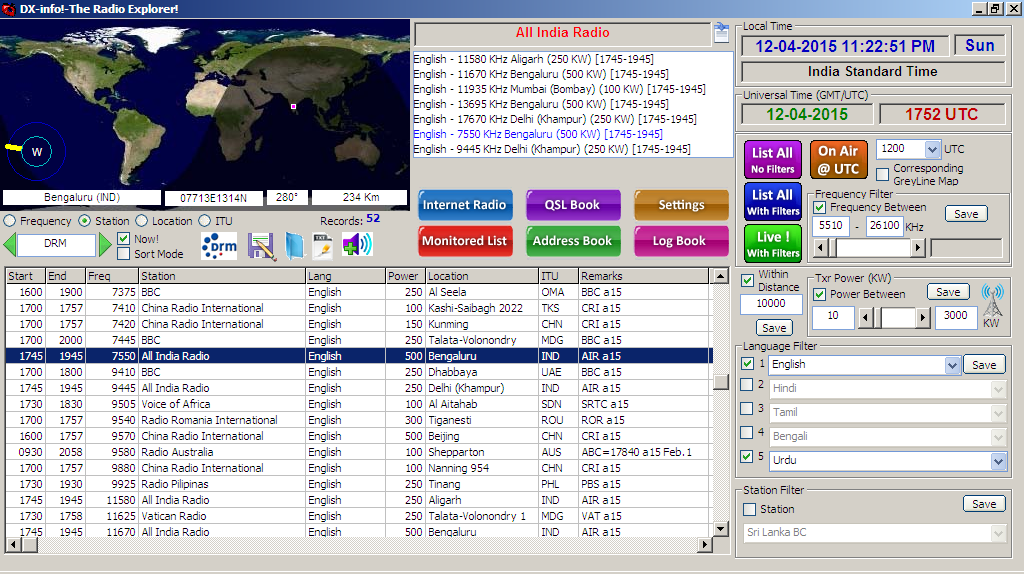Select the Frequency radio button

10,221
